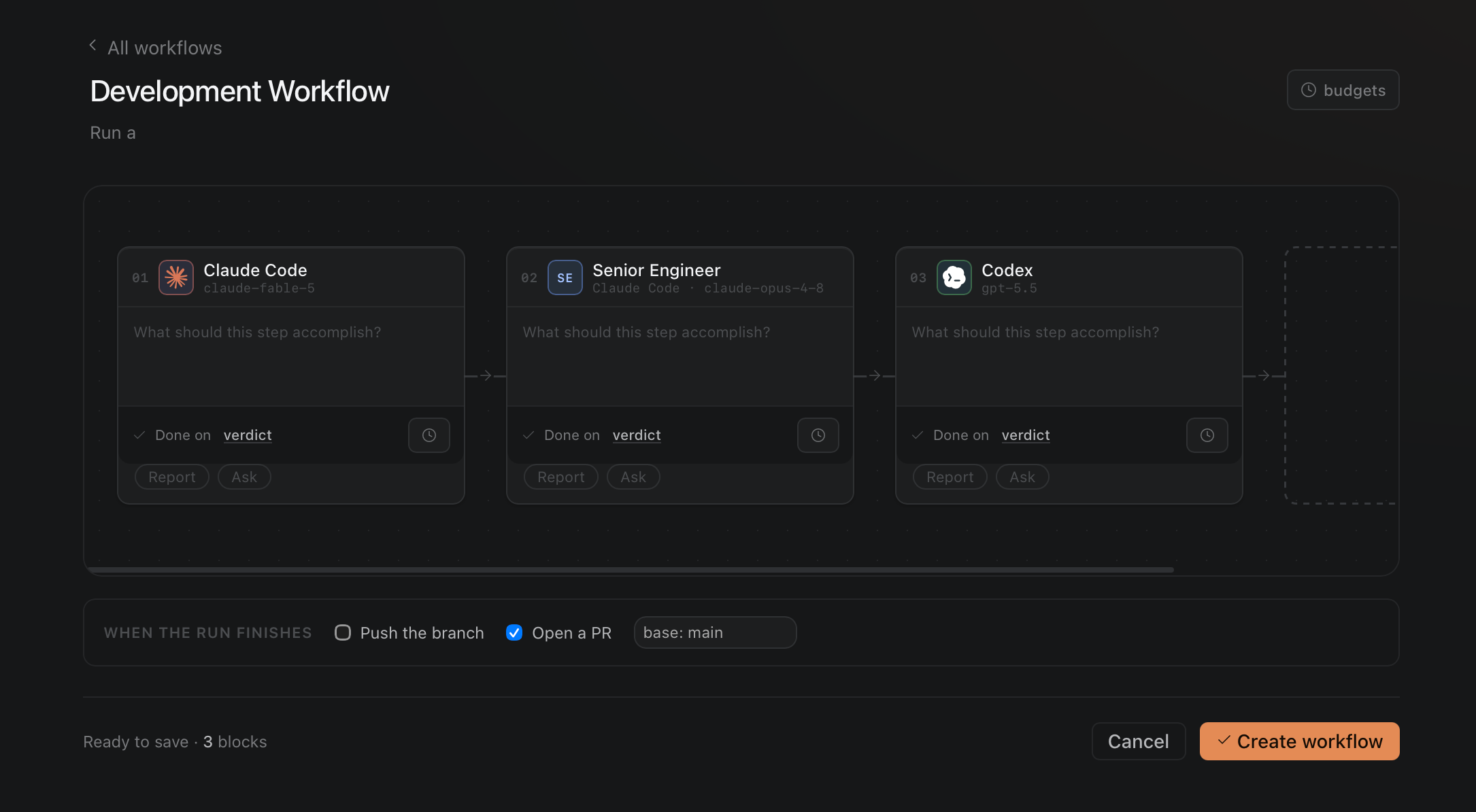Enable the Push the branch checkbox
1476x812 pixels.
[x=343, y=632]
